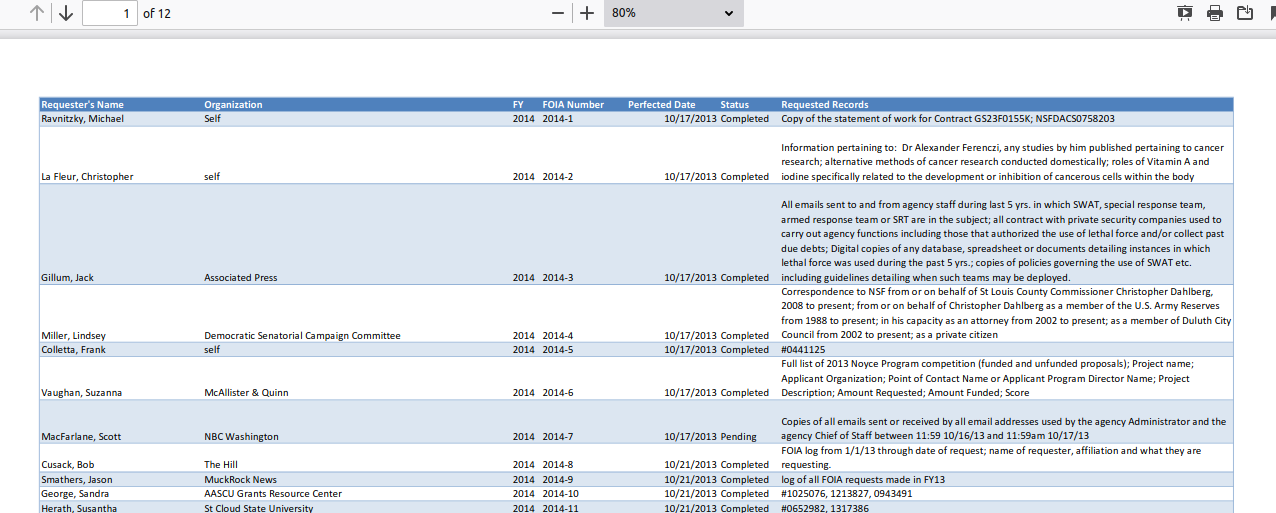Go to the previous page with up arrow
Image resolution: width=1276 pixels, height=513 pixels.
tap(37, 13)
